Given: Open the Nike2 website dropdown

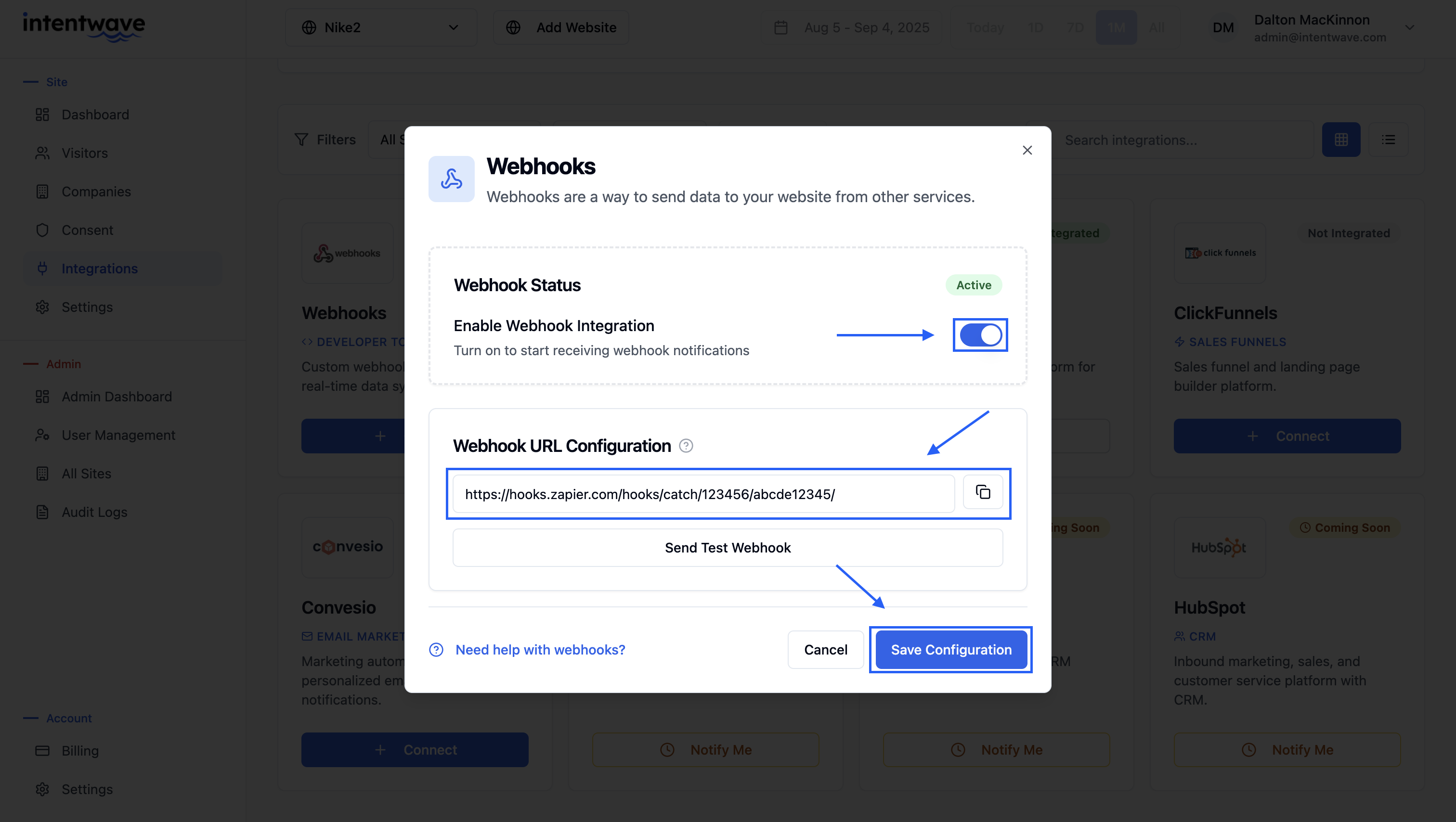Looking at the screenshot, I should [x=380, y=28].
